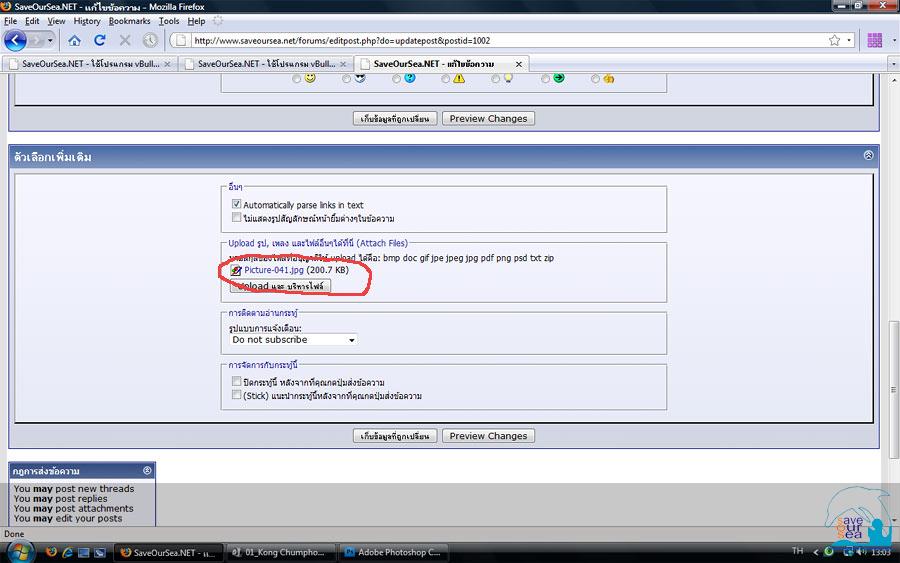The image size is (900, 563).
Task: Tick the (Stick) thread checkbox
Action: point(236,395)
